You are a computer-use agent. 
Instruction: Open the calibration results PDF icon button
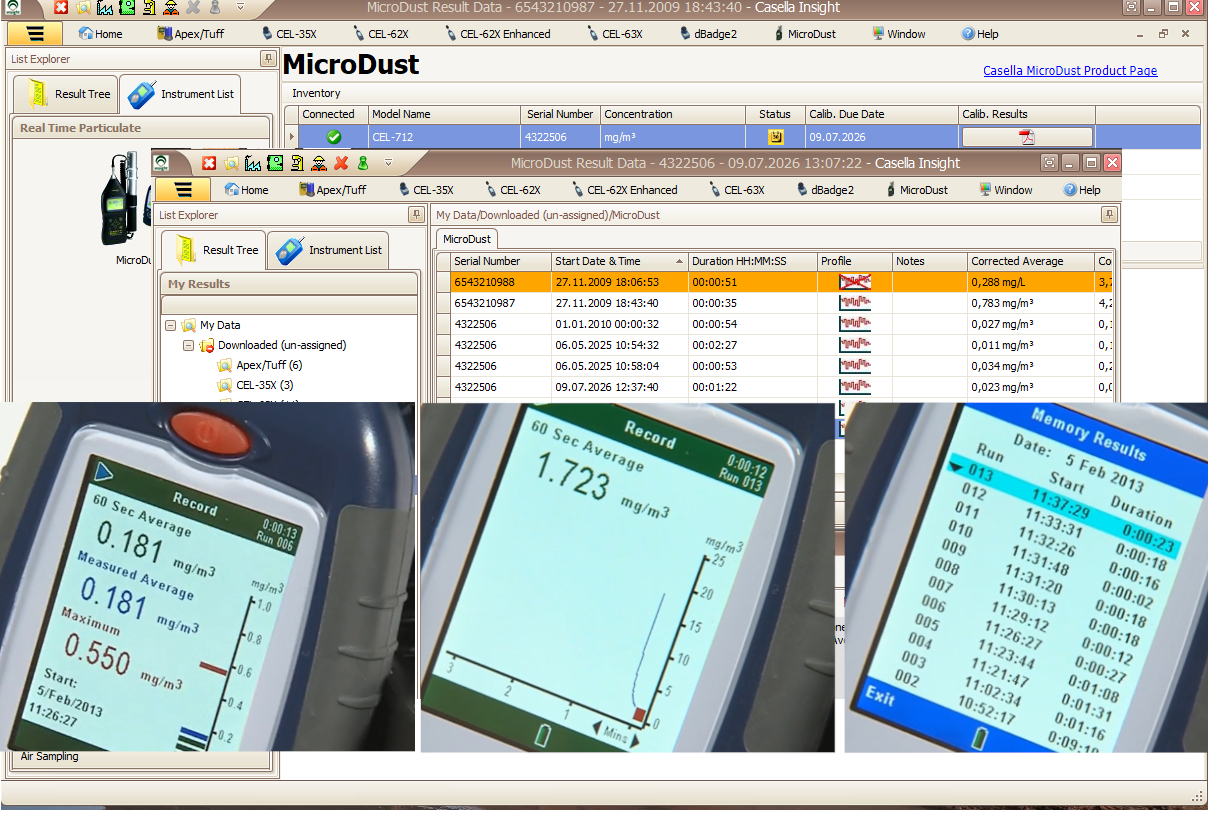click(x=1027, y=137)
